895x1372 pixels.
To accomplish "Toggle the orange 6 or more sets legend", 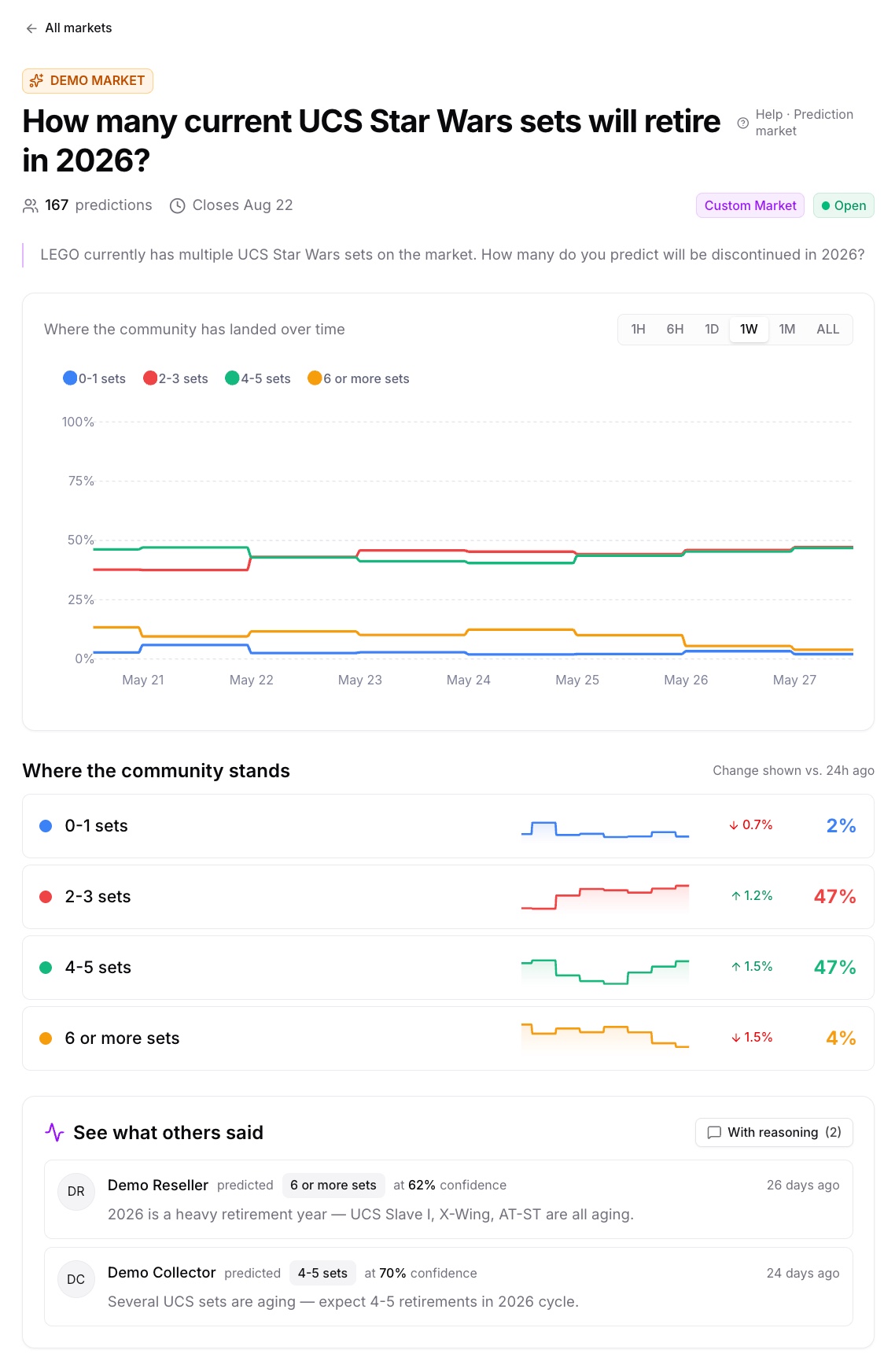I will point(359,378).
